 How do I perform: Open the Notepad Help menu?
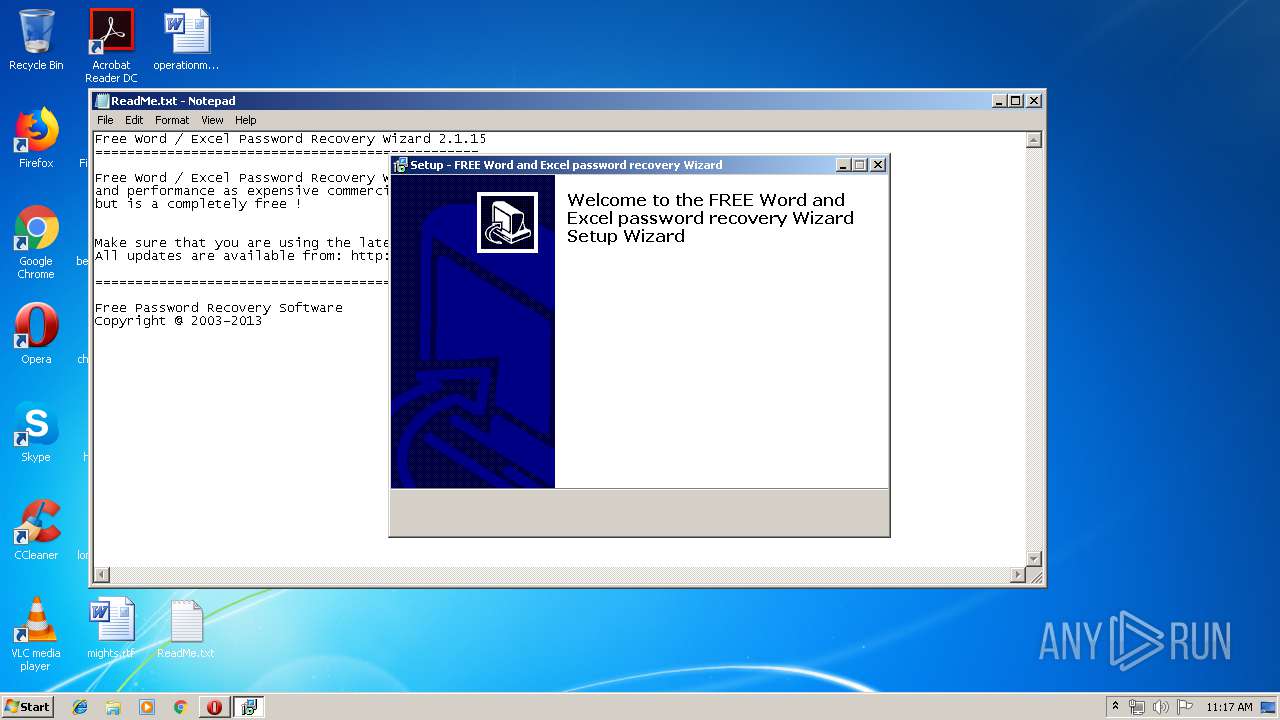[245, 120]
